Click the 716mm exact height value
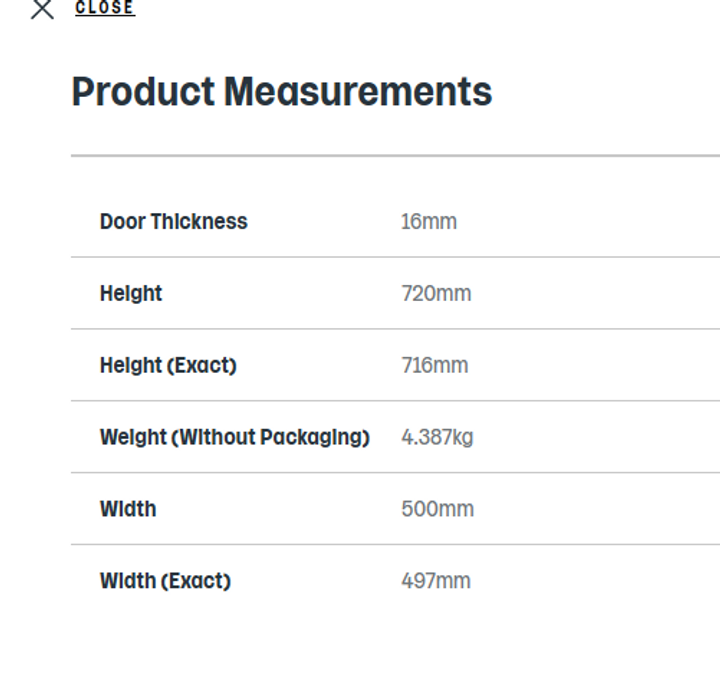Viewport: 720px width, 678px height. click(434, 366)
